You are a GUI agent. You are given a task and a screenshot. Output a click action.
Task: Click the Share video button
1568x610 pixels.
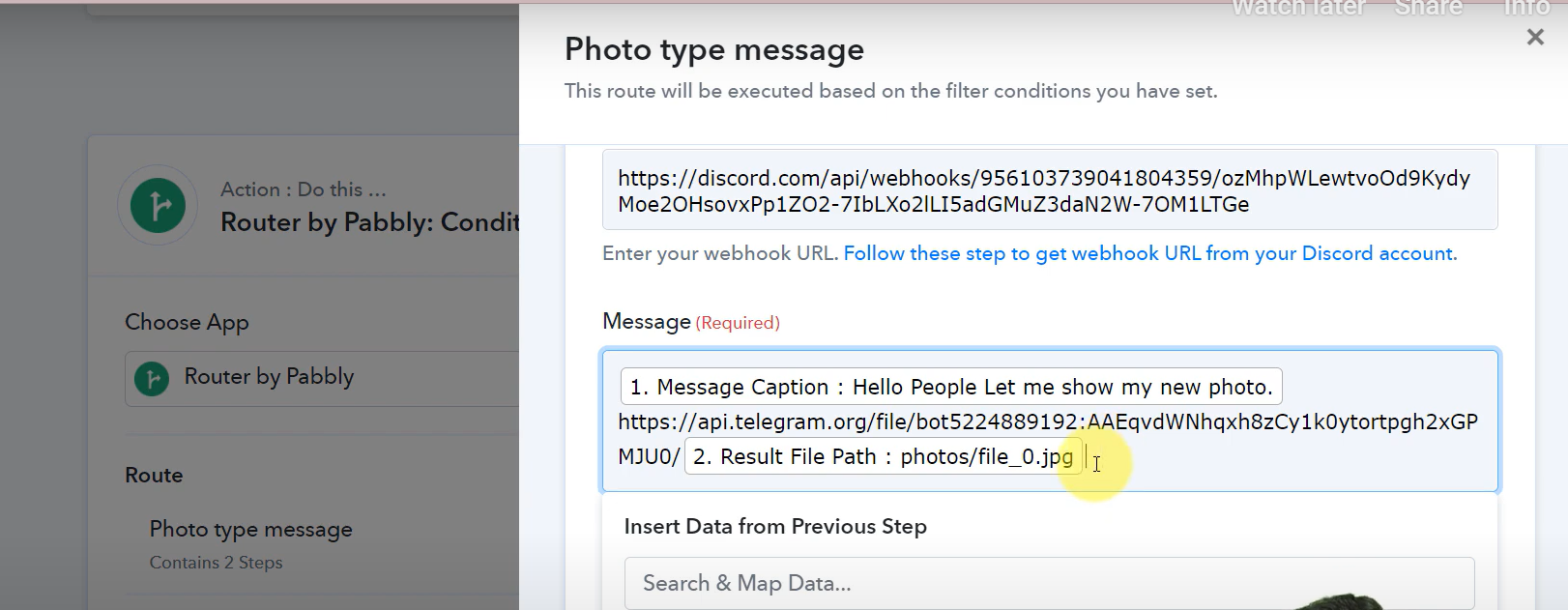(x=1429, y=9)
